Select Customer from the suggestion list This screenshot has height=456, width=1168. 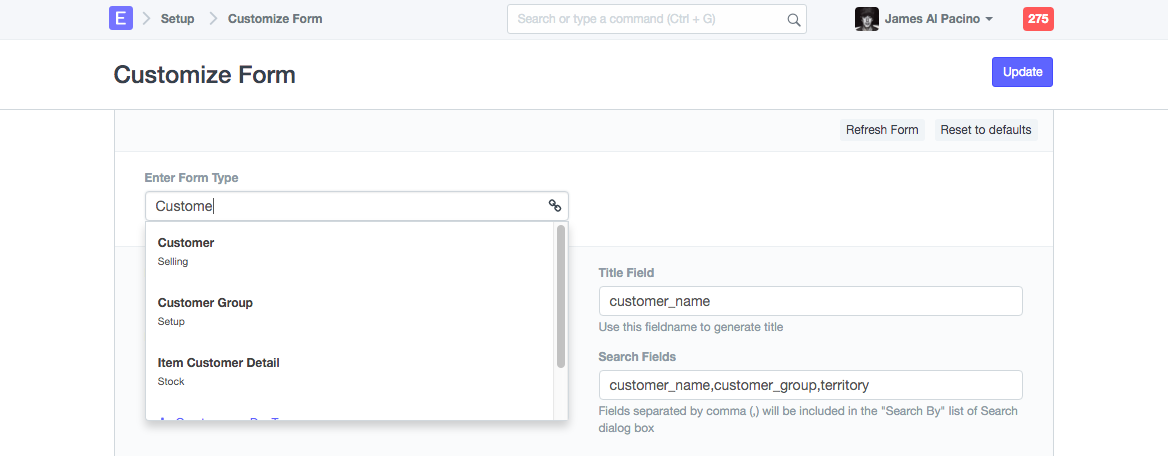[186, 251]
